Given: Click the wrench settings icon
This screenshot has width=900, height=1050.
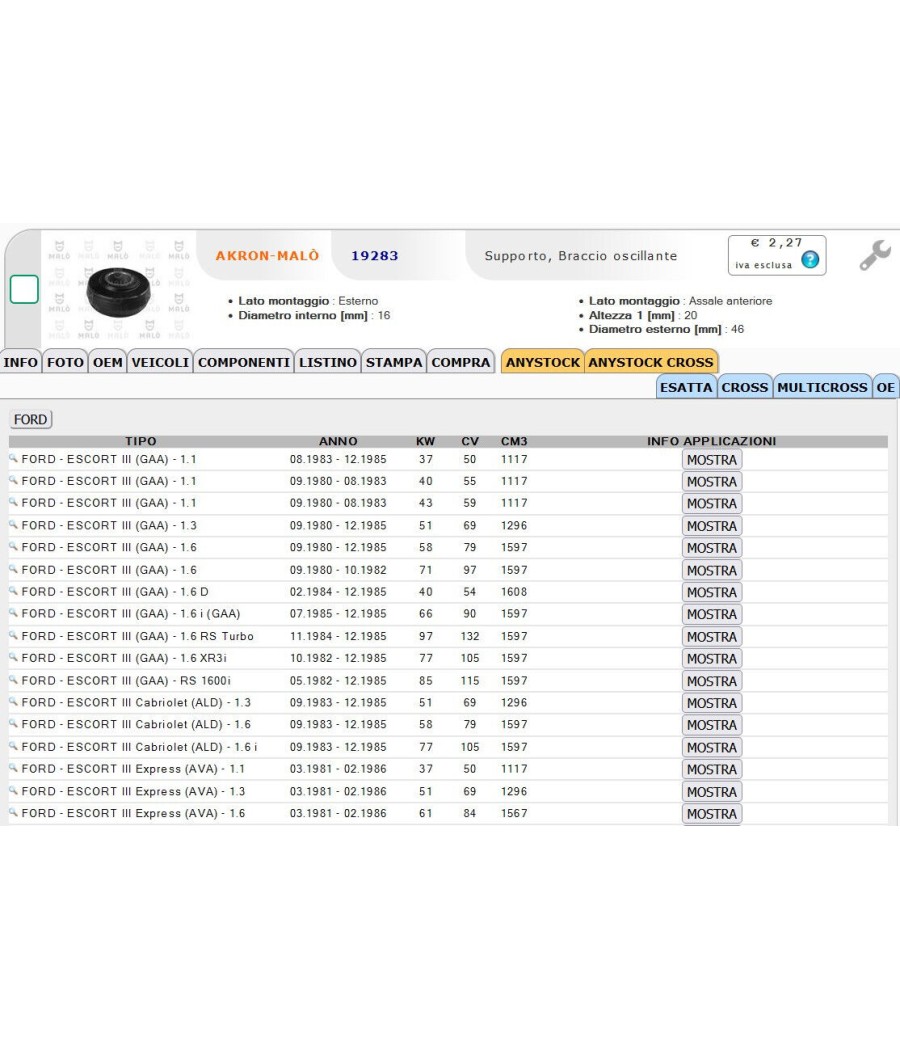Looking at the screenshot, I should coord(875,255).
